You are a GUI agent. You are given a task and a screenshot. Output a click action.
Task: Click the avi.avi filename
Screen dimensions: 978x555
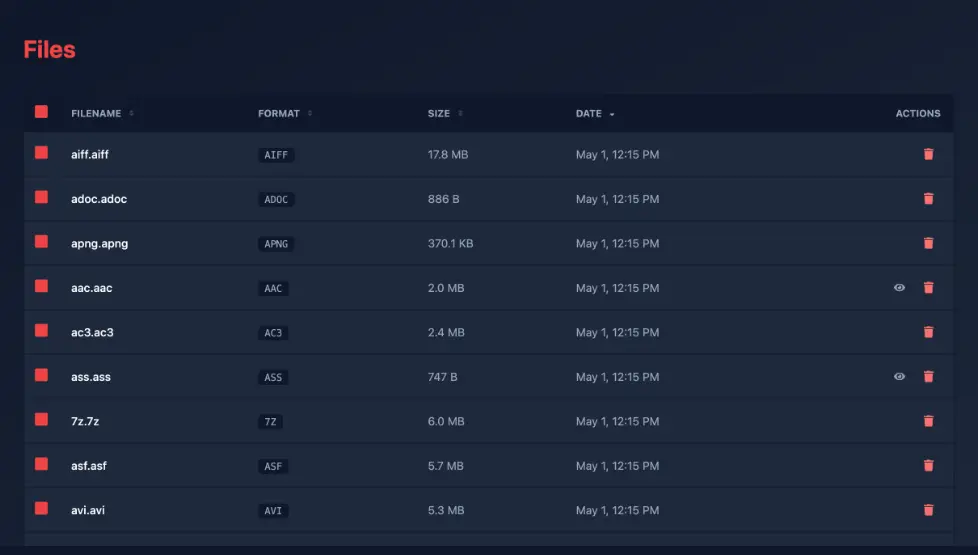pos(87,510)
